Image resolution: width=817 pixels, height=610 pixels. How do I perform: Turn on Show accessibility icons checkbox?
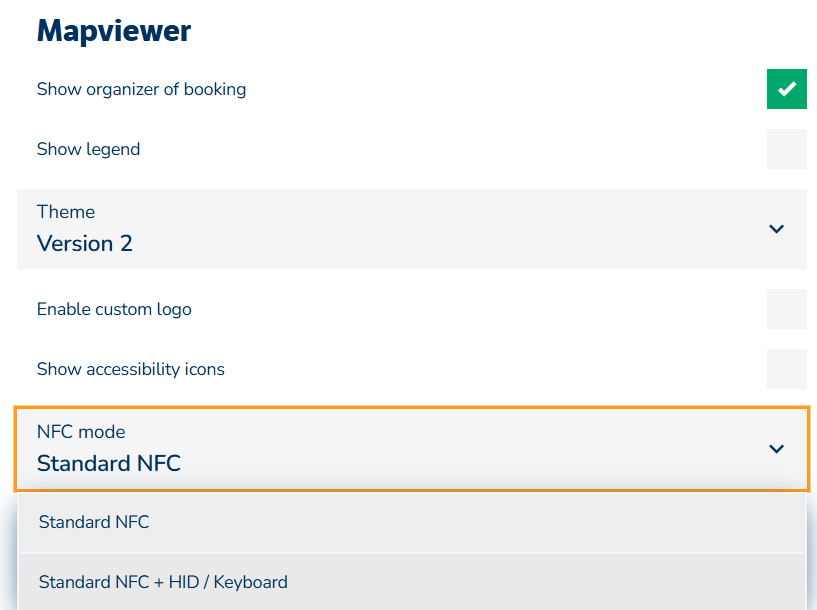786,369
